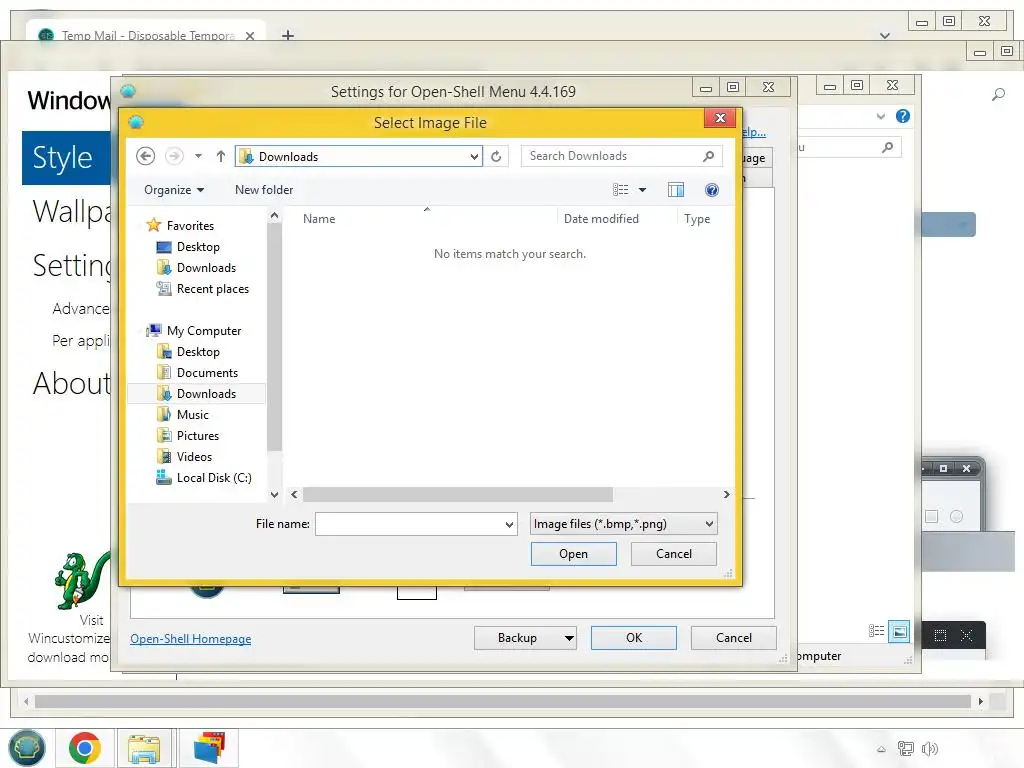Click Open-Shell Homepage link

point(190,639)
